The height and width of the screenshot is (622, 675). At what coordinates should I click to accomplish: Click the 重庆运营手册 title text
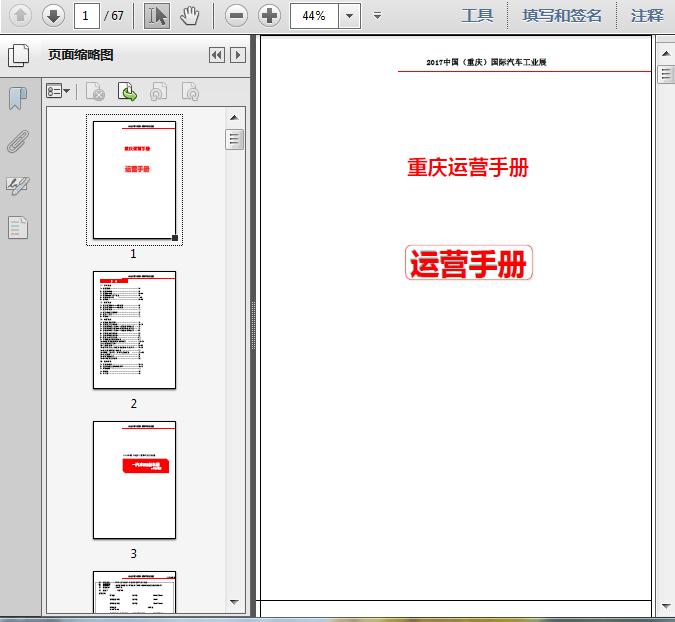click(468, 167)
